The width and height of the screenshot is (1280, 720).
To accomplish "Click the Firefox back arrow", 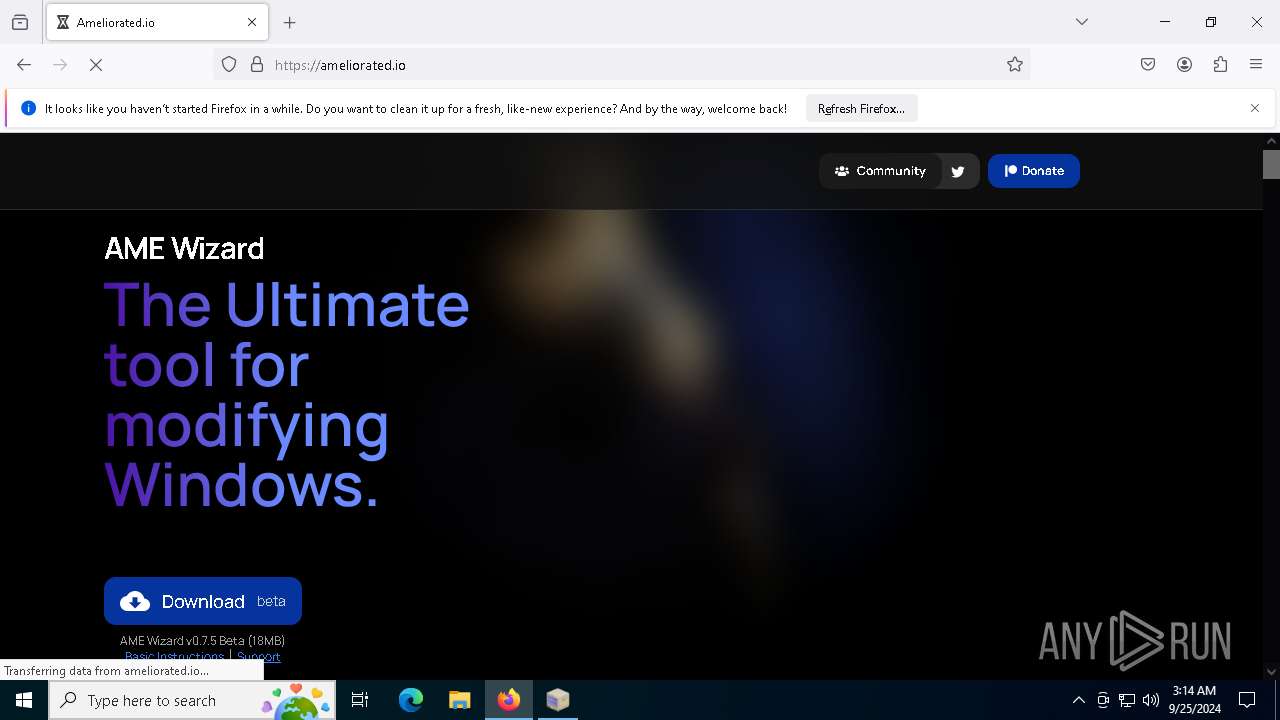I will [24, 65].
